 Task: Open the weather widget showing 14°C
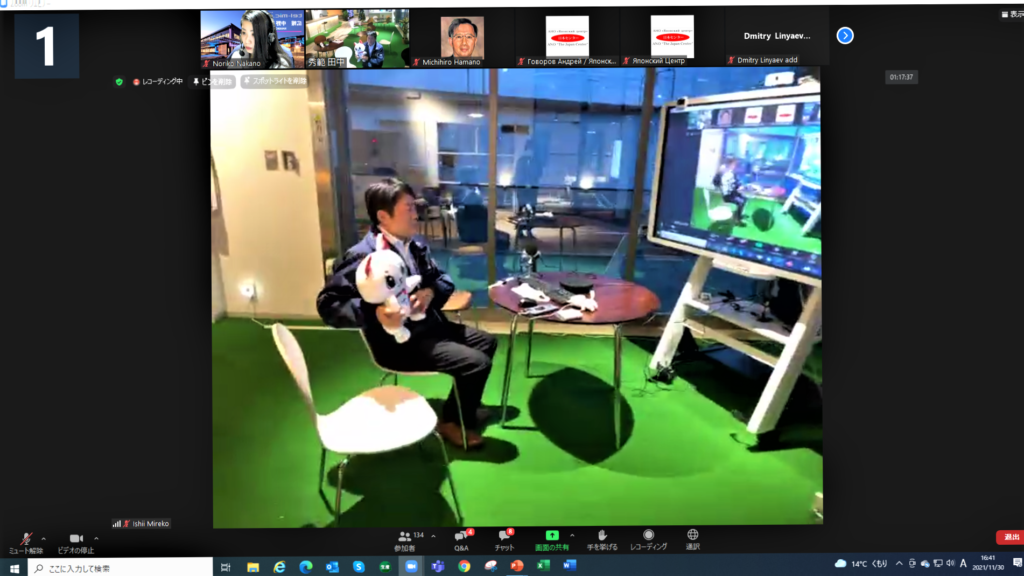pos(861,564)
